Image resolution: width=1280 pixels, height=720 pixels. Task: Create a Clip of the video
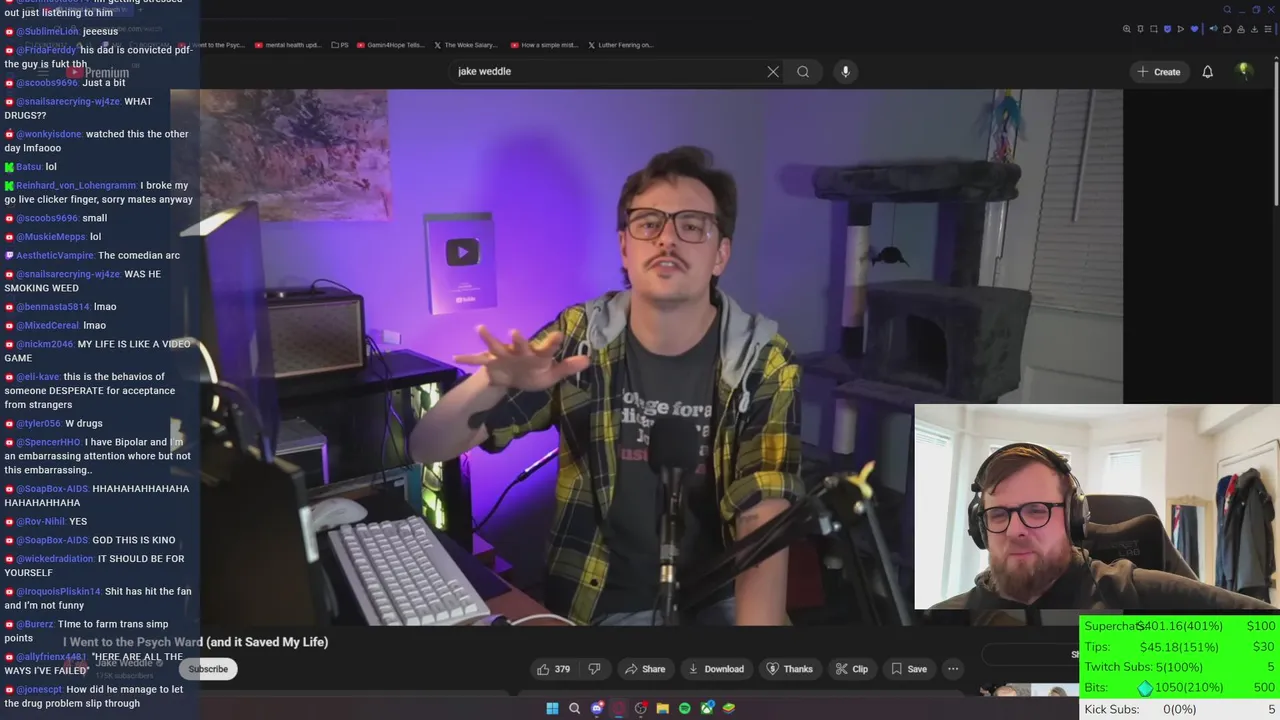(852, 669)
